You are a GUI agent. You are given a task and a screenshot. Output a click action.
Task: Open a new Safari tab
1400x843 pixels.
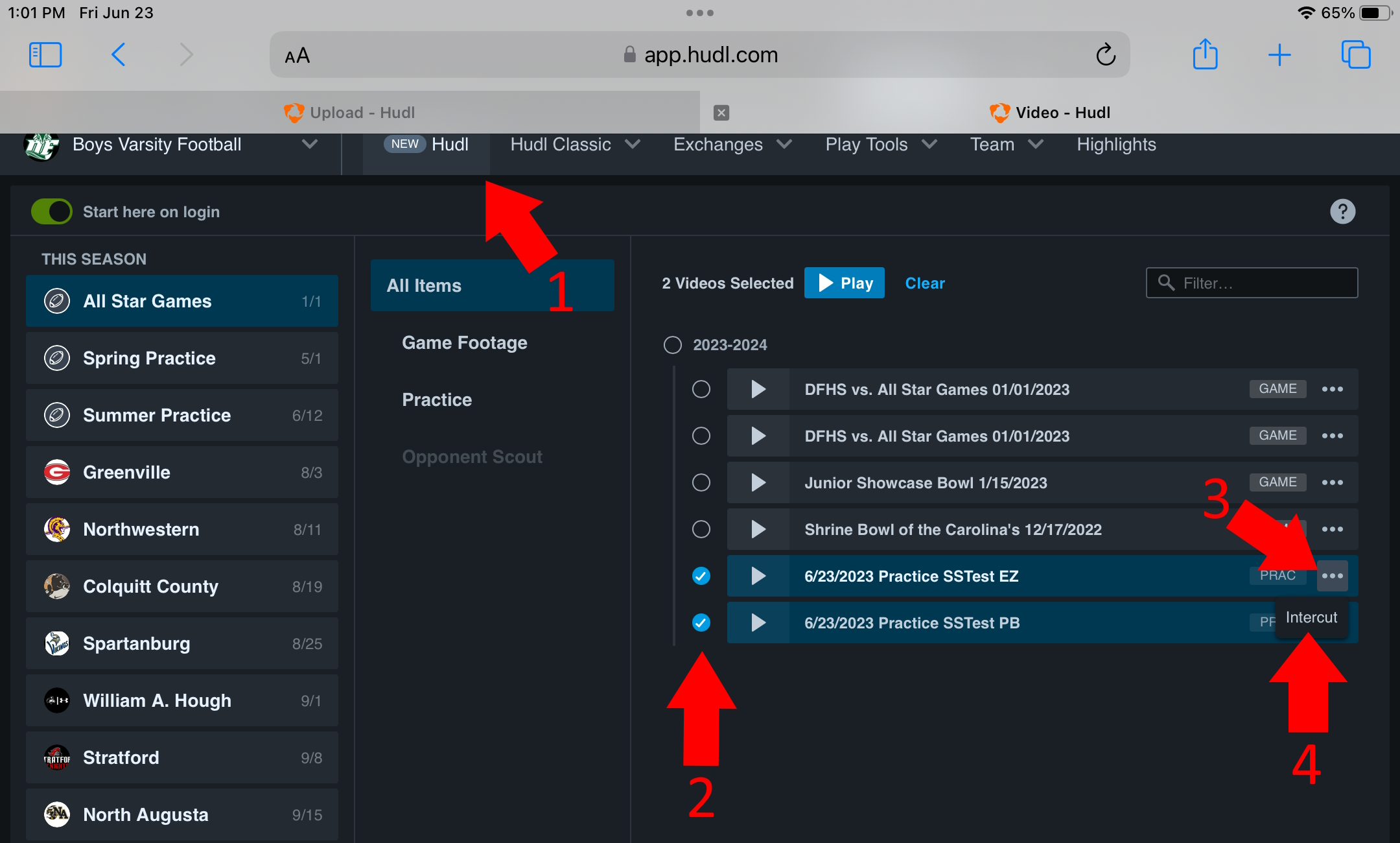pos(1279,54)
